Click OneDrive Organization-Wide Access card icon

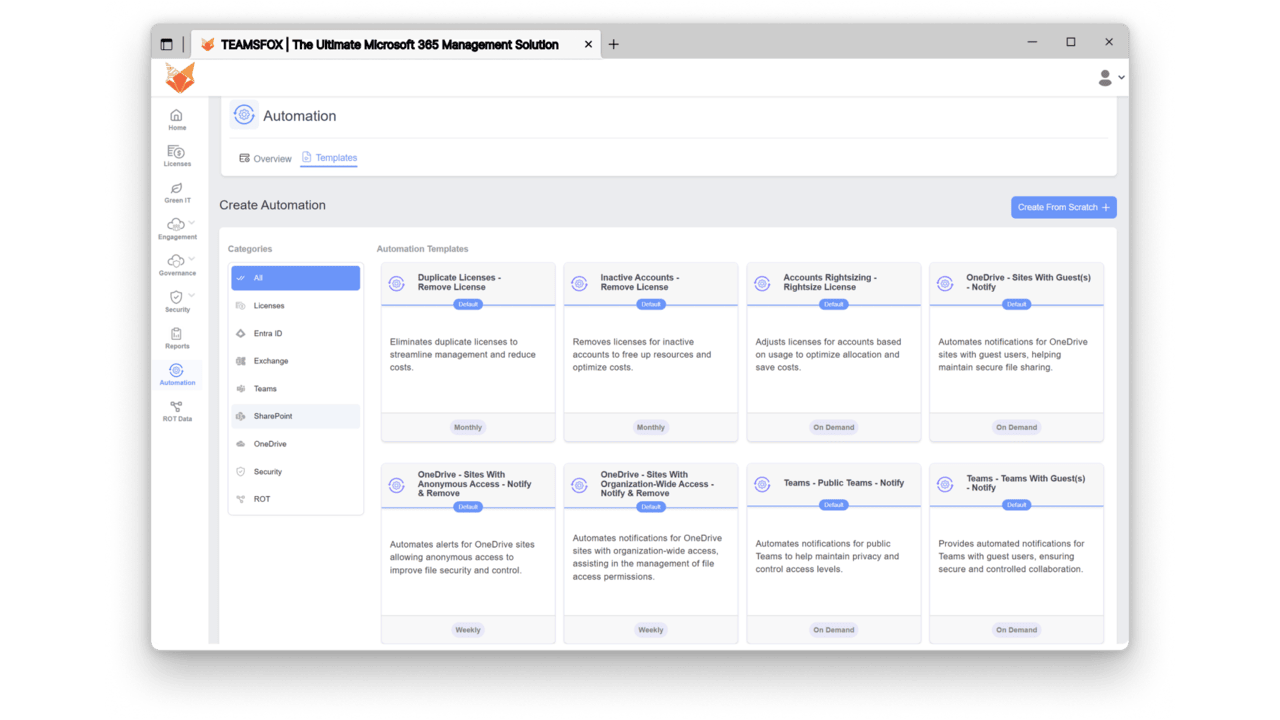(579, 485)
